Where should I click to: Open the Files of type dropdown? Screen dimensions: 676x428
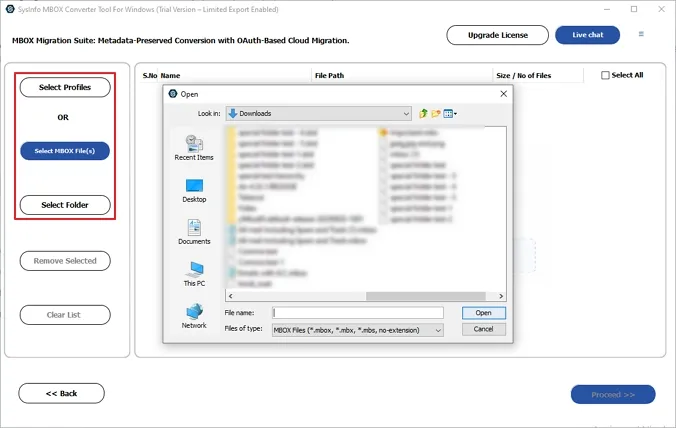357,330
